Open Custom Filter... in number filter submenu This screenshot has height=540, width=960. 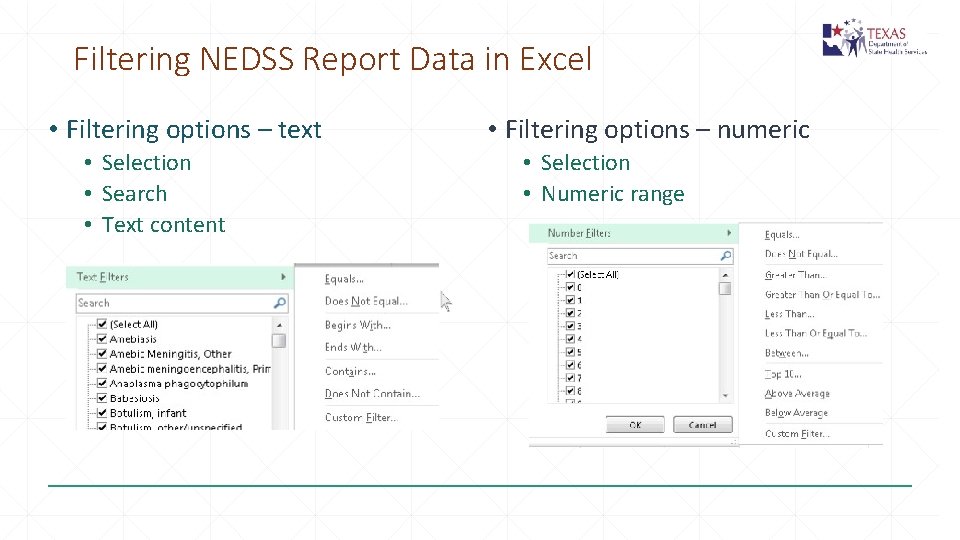point(797,433)
